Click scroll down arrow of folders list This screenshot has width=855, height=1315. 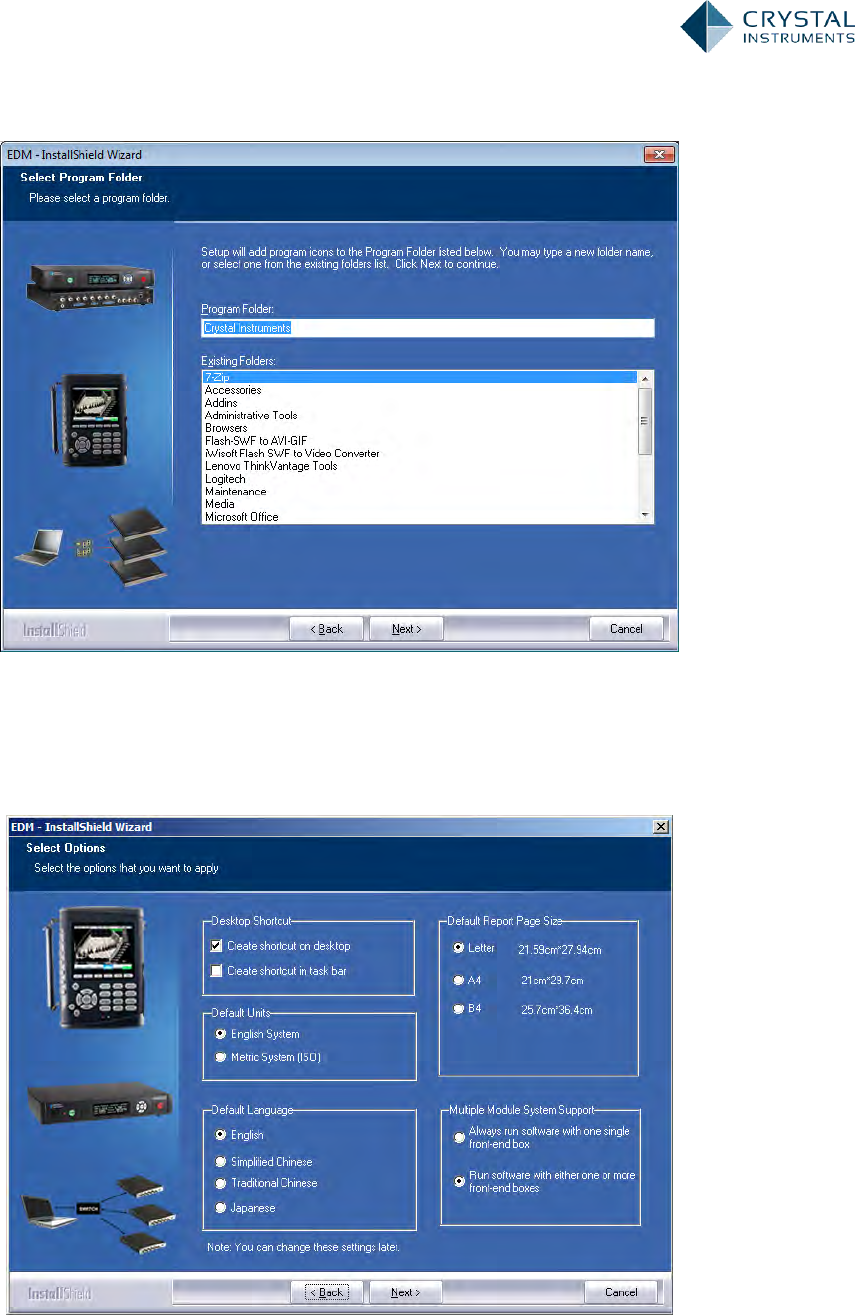coord(646,514)
